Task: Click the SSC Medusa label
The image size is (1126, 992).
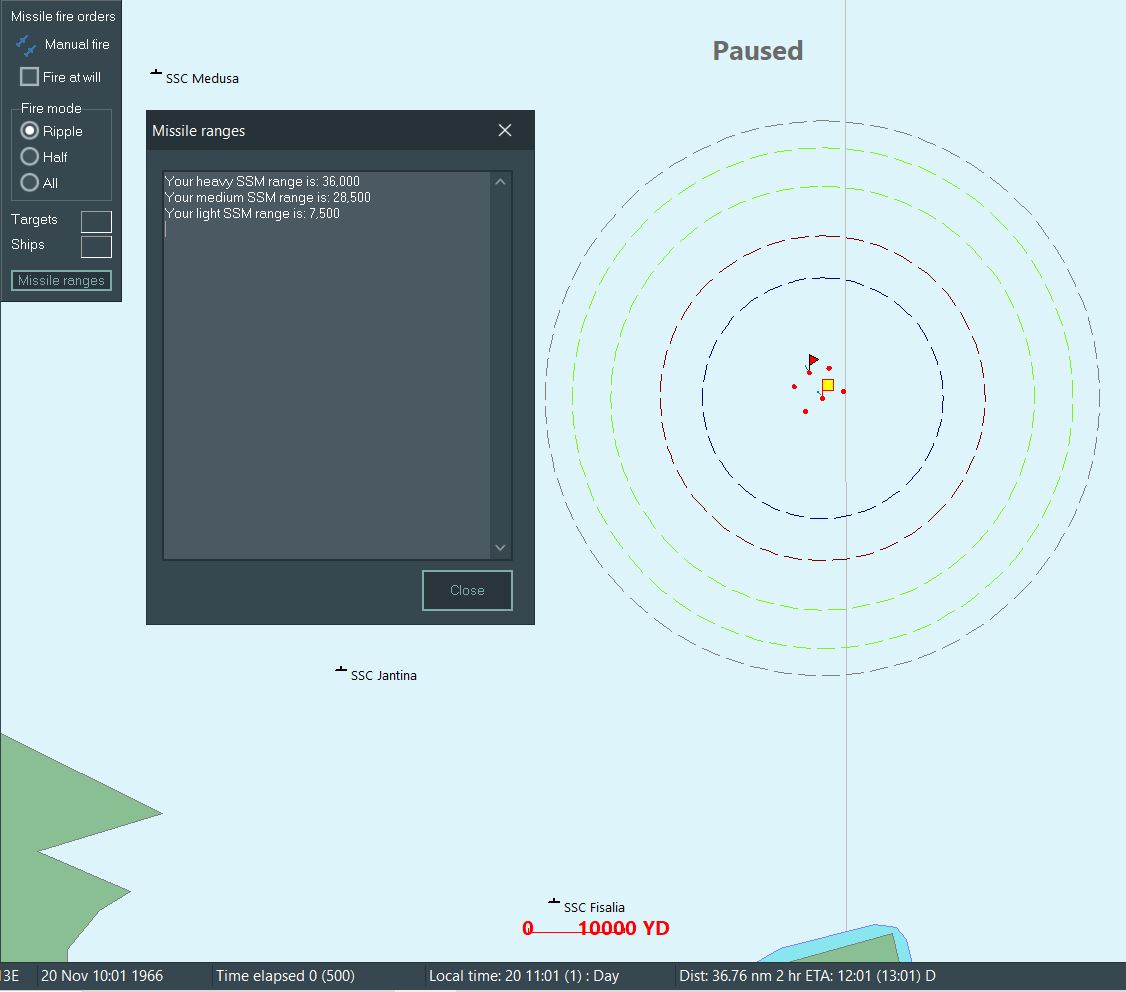Action: [203, 78]
